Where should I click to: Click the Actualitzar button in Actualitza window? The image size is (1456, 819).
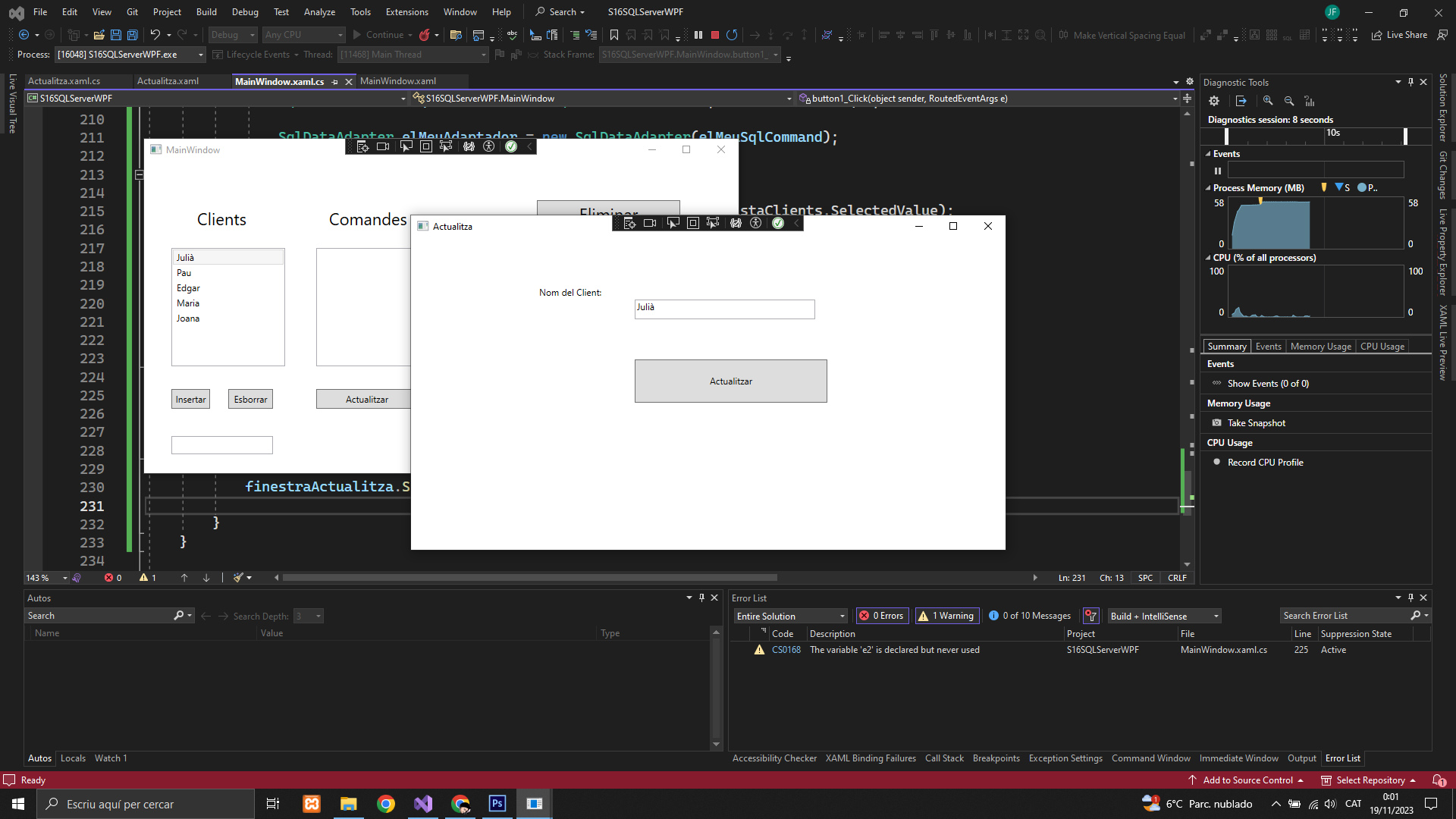tap(730, 381)
